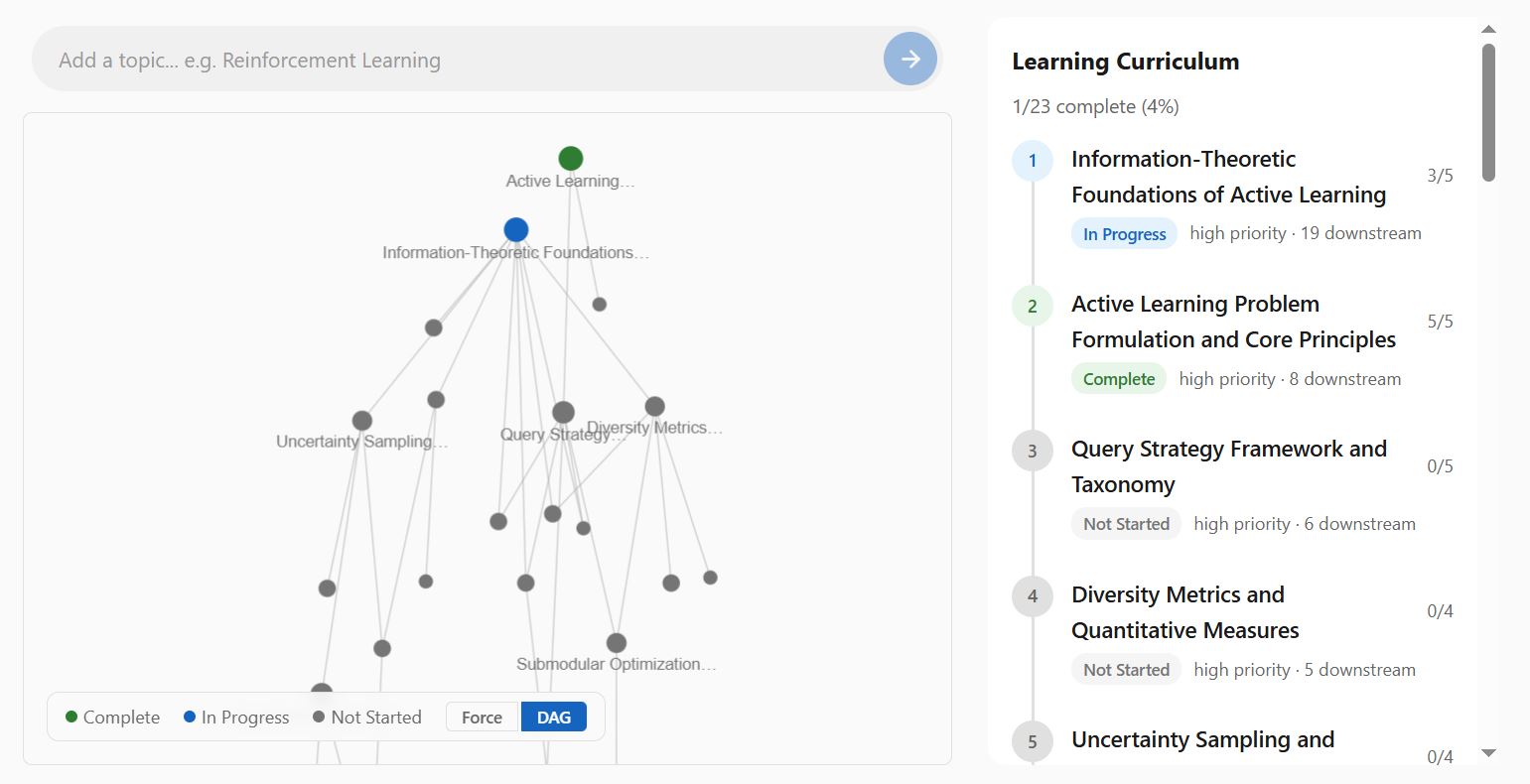Click the Query Strategy graph node
The height and width of the screenshot is (784, 1530).
563,413
